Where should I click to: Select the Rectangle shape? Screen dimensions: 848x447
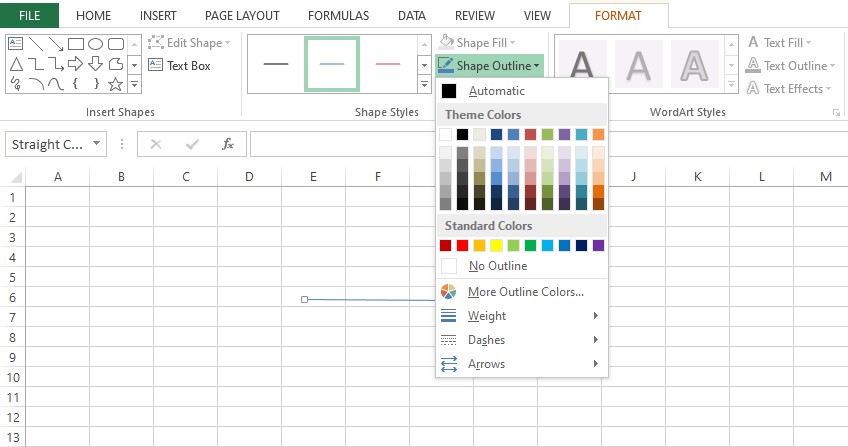[76, 44]
